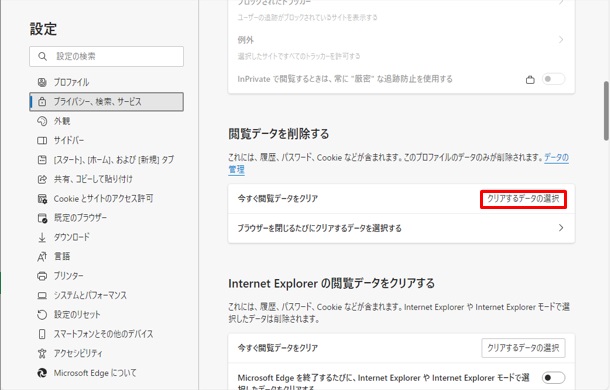This screenshot has height=390, width=610.
Task: Click Internet Explorer の閲覧データをクリアする heading
Action: [x=331, y=283]
